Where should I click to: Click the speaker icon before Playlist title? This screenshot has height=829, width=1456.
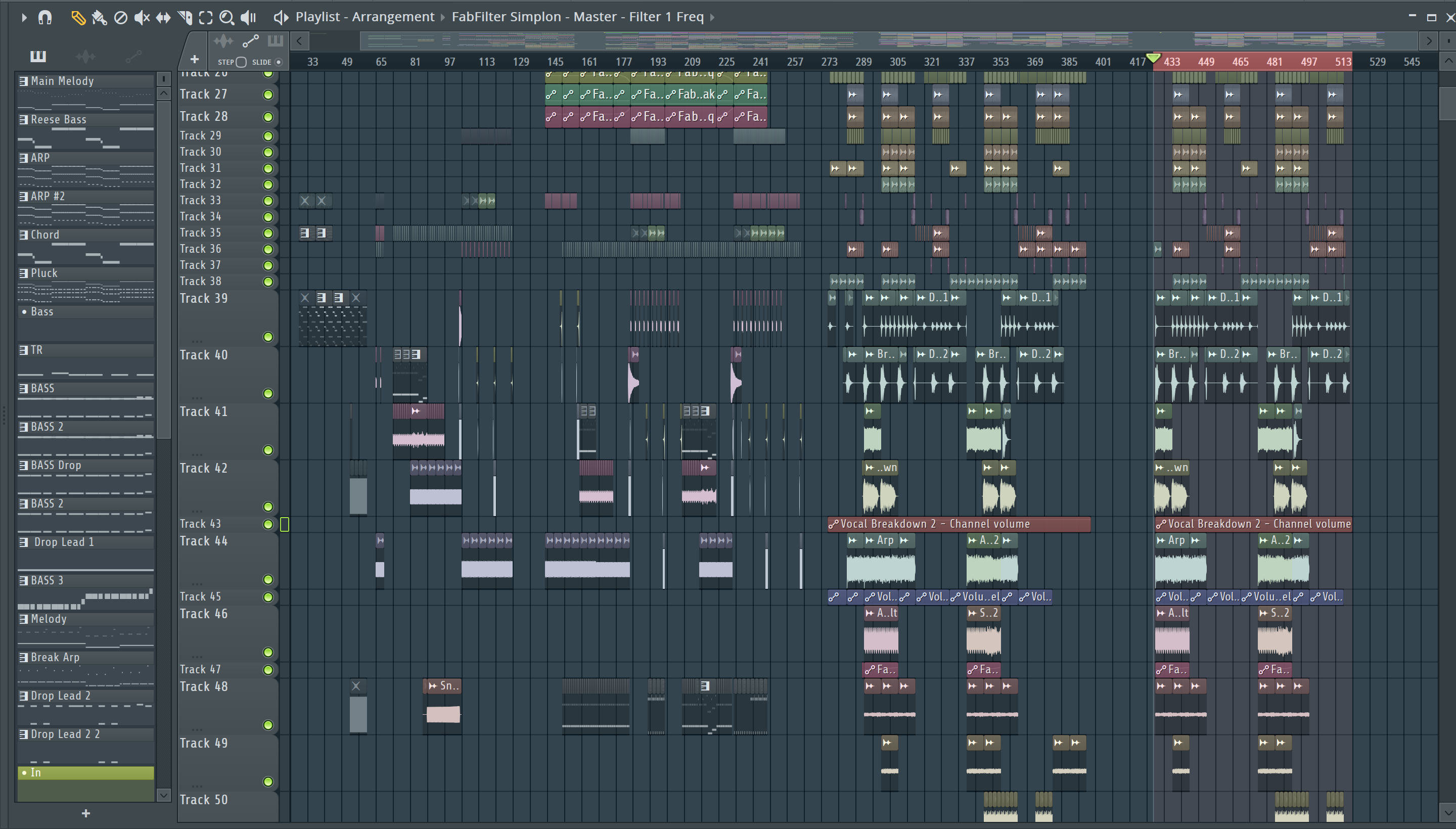tap(280, 18)
